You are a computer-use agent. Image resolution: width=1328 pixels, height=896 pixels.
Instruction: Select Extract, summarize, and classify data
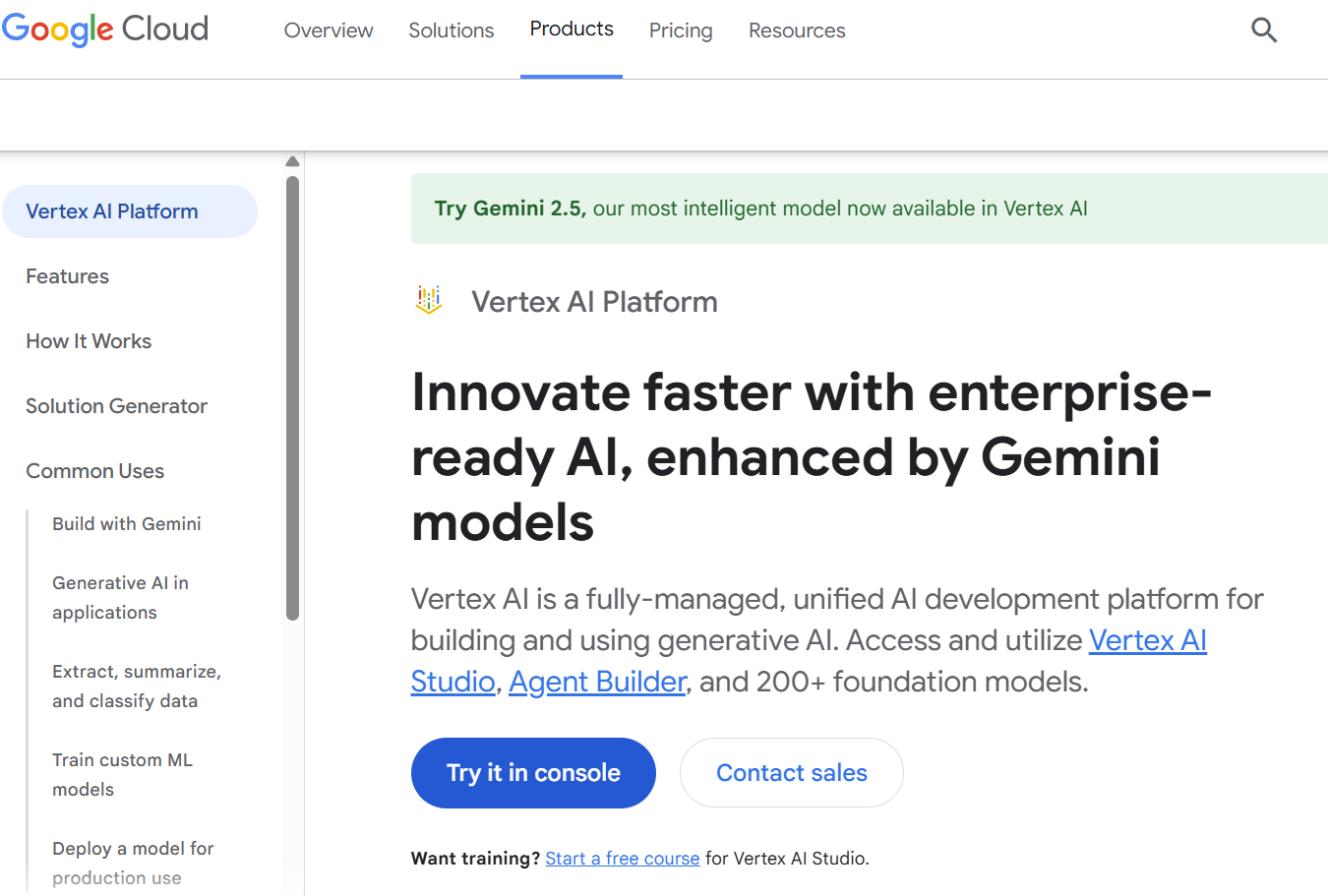(137, 687)
